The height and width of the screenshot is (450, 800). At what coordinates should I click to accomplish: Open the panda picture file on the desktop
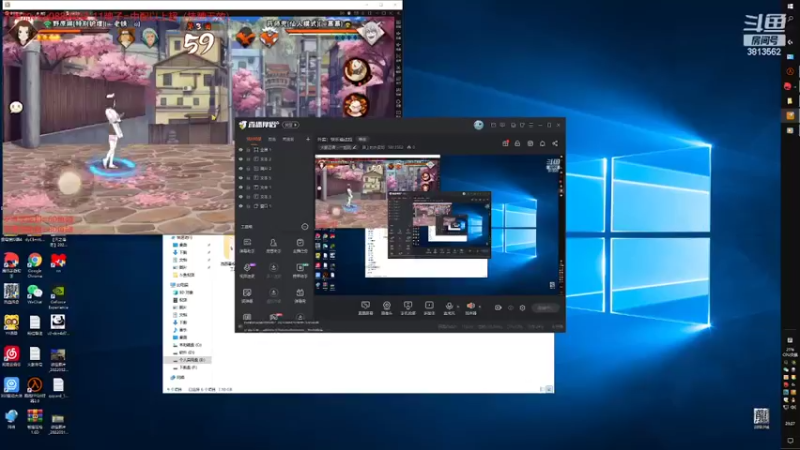pos(58,324)
